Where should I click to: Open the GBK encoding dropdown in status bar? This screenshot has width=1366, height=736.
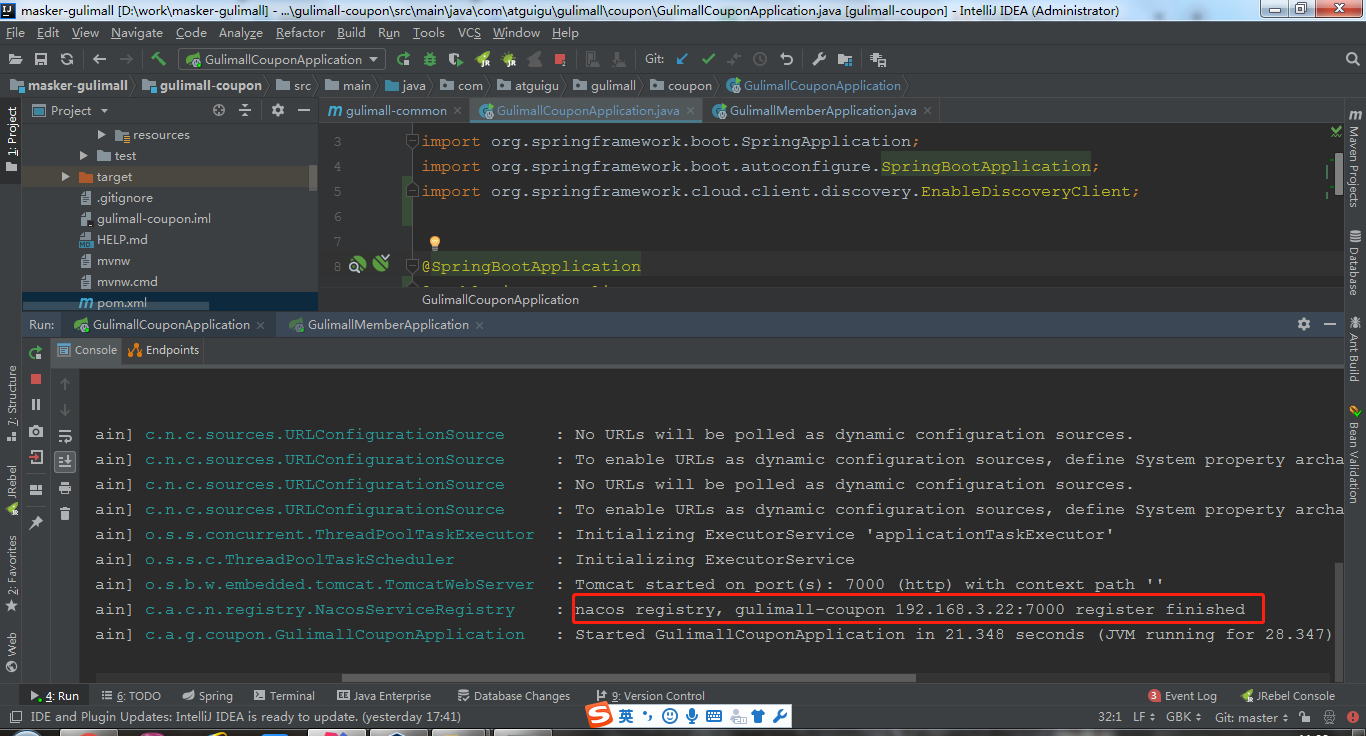coord(1185,717)
